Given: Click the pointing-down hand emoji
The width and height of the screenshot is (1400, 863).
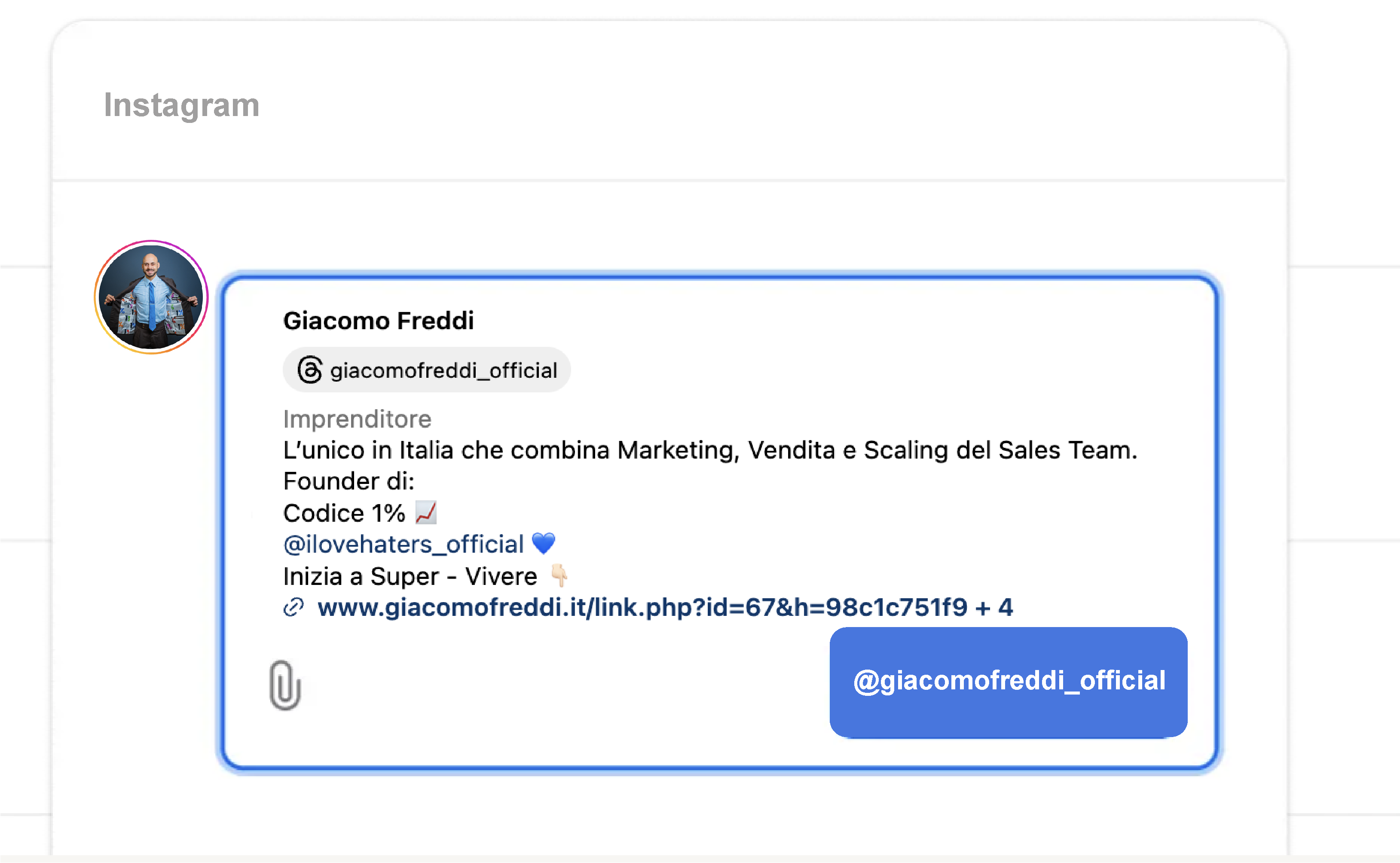Looking at the screenshot, I should [x=559, y=575].
